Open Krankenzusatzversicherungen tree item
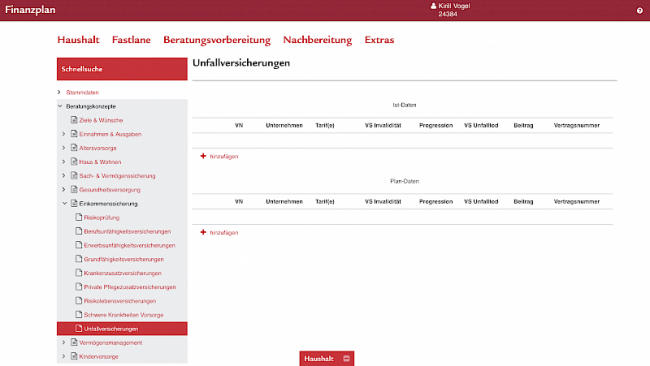This screenshot has width=650, height=366. tap(123, 273)
